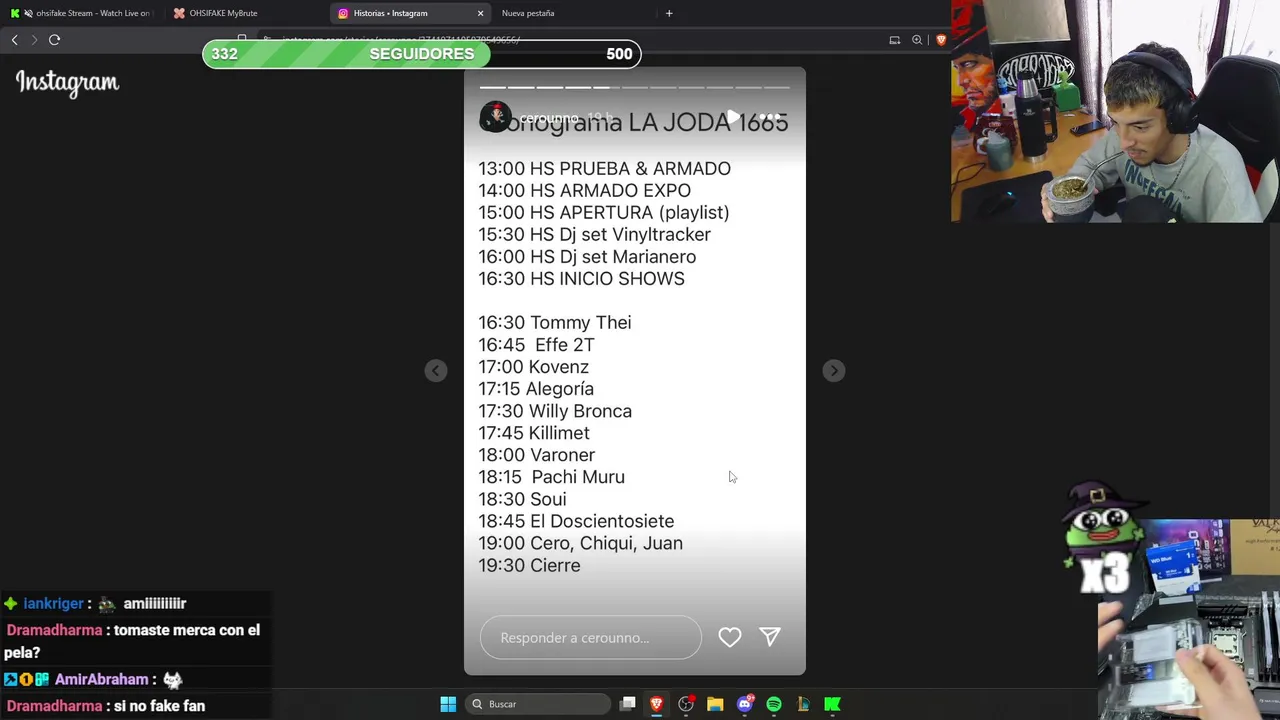Click the '16:30 Tommy Thei' line

coord(555,323)
